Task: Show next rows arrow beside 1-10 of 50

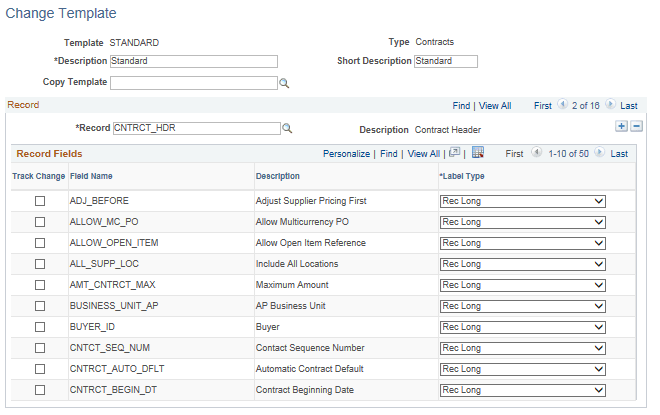Action: pos(599,152)
